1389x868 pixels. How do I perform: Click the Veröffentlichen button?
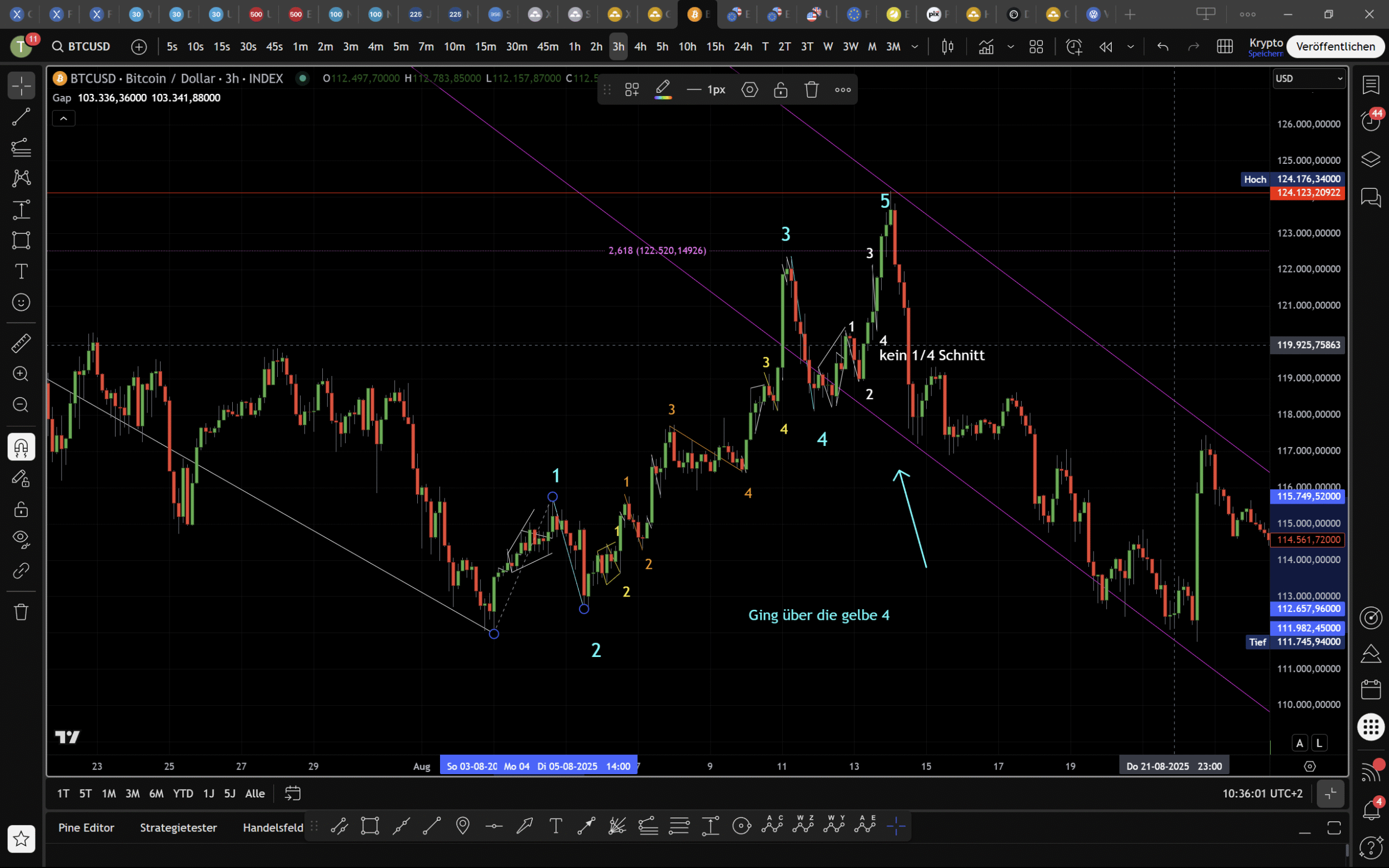(x=1335, y=47)
